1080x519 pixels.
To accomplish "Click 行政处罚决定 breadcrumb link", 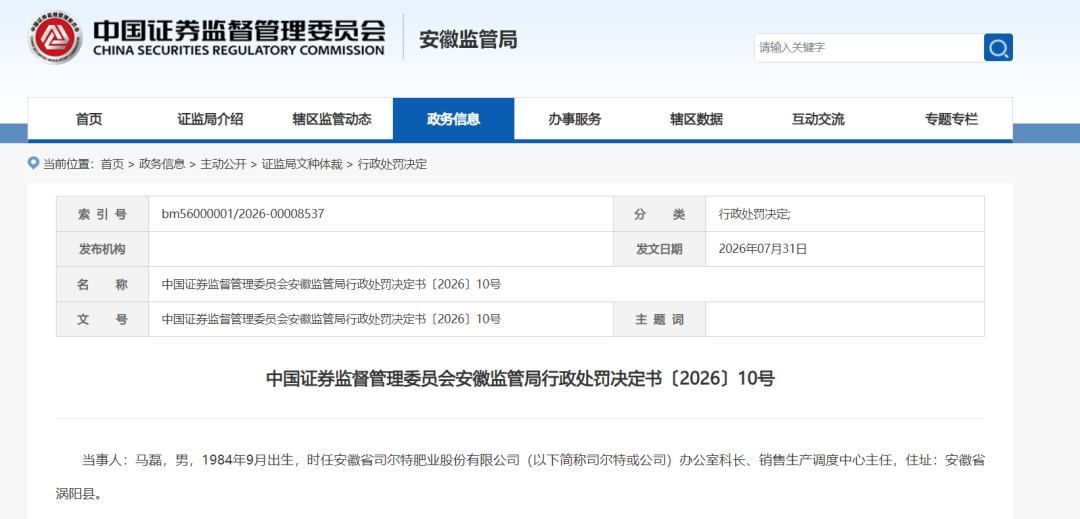I will click(392, 165).
